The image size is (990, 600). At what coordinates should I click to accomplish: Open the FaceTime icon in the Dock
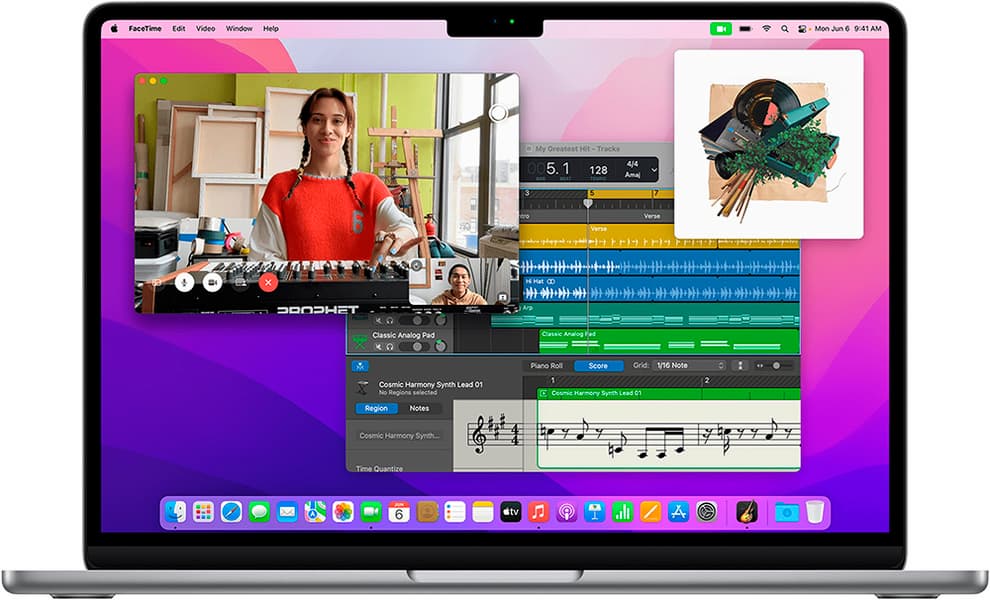[x=371, y=512]
